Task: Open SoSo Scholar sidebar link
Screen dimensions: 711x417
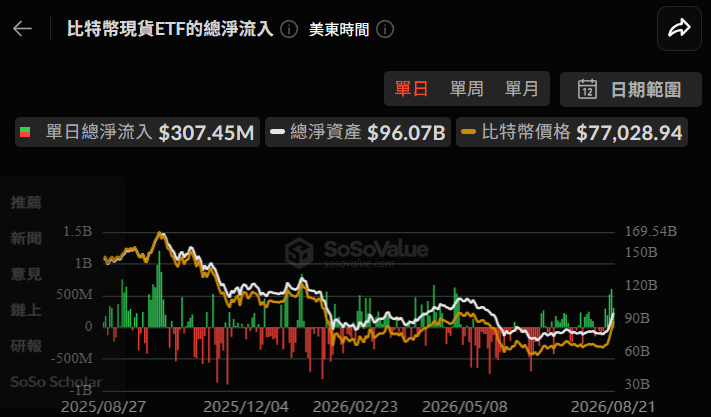Action: pos(56,382)
